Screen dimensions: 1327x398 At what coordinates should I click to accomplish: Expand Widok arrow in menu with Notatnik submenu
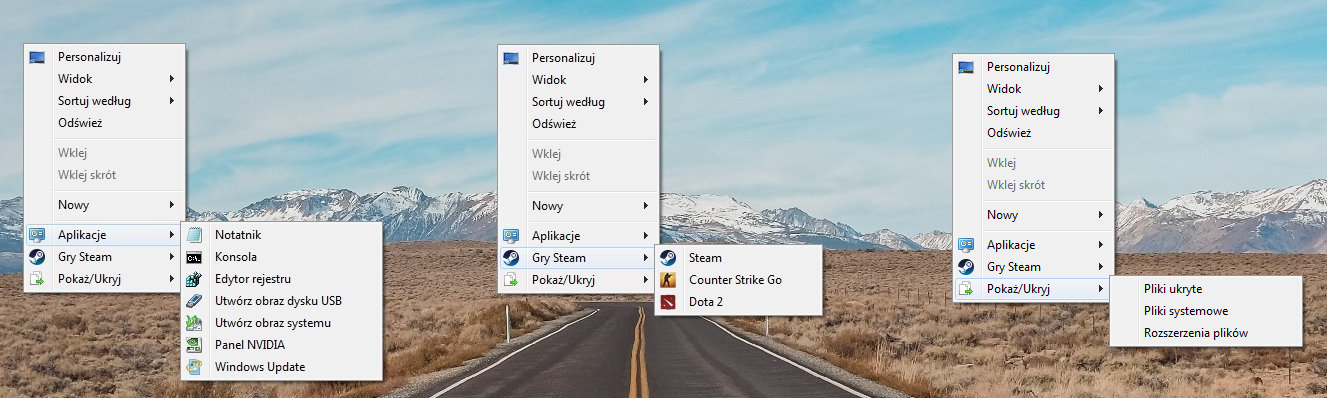click(x=172, y=79)
